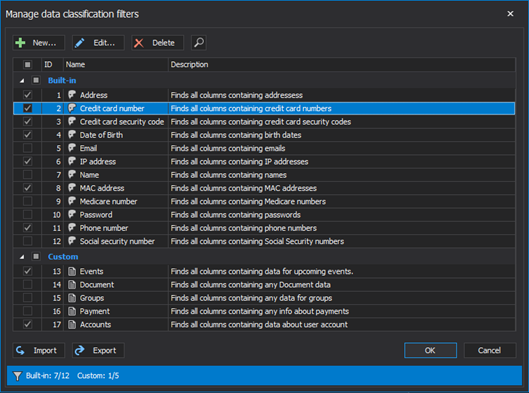Toggle the select-all checkbox in the header
The height and width of the screenshot is (393, 529).
click(28, 64)
